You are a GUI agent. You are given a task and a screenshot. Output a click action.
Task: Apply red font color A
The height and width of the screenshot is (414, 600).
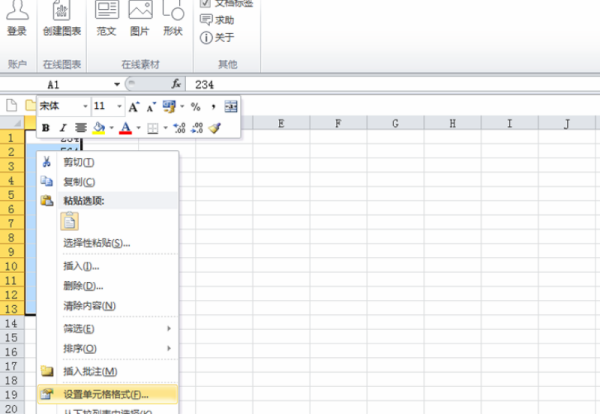pyautogui.click(x=126, y=128)
